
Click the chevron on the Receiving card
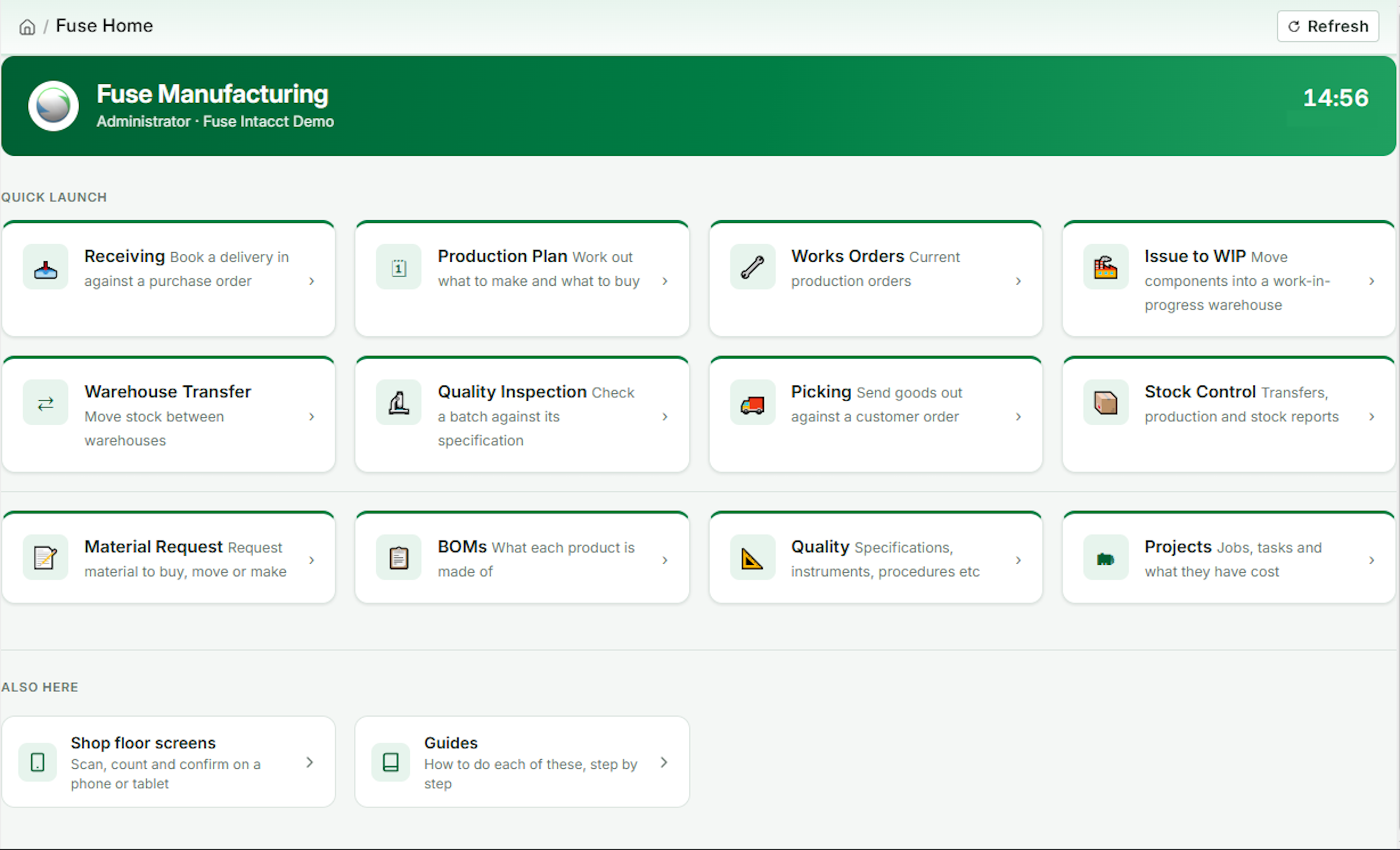[311, 281]
